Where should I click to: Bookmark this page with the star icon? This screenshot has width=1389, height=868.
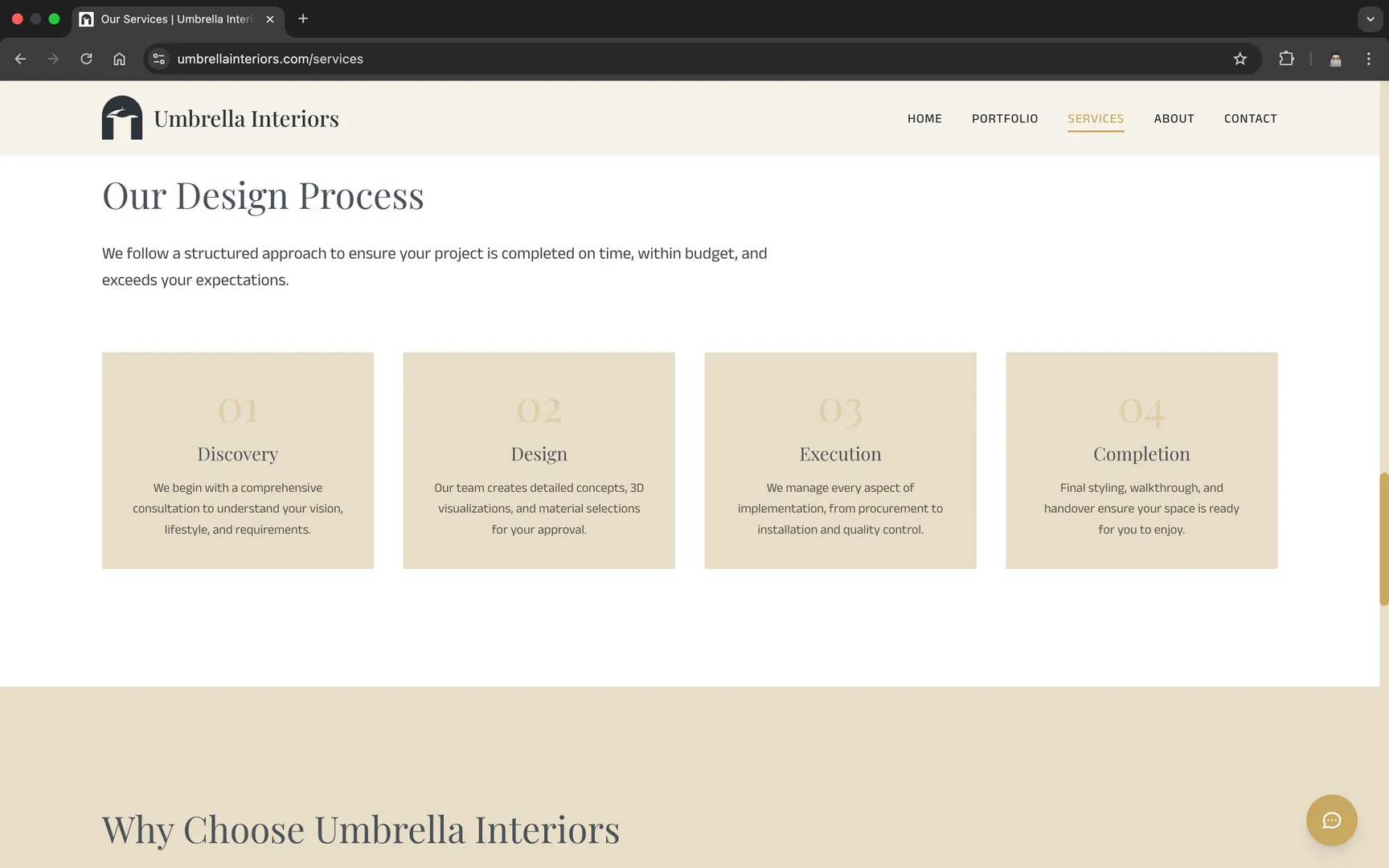point(1240,59)
